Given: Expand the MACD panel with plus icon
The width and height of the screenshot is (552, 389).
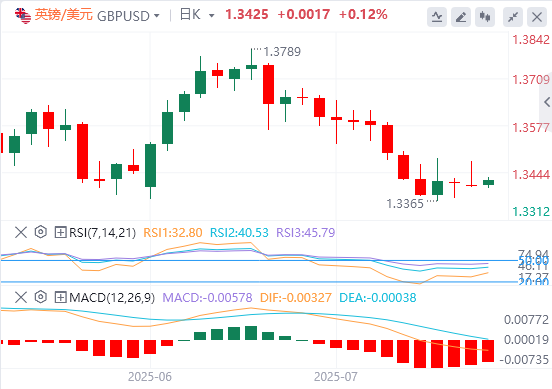Looking at the screenshot, I should click(x=60, y=297).
